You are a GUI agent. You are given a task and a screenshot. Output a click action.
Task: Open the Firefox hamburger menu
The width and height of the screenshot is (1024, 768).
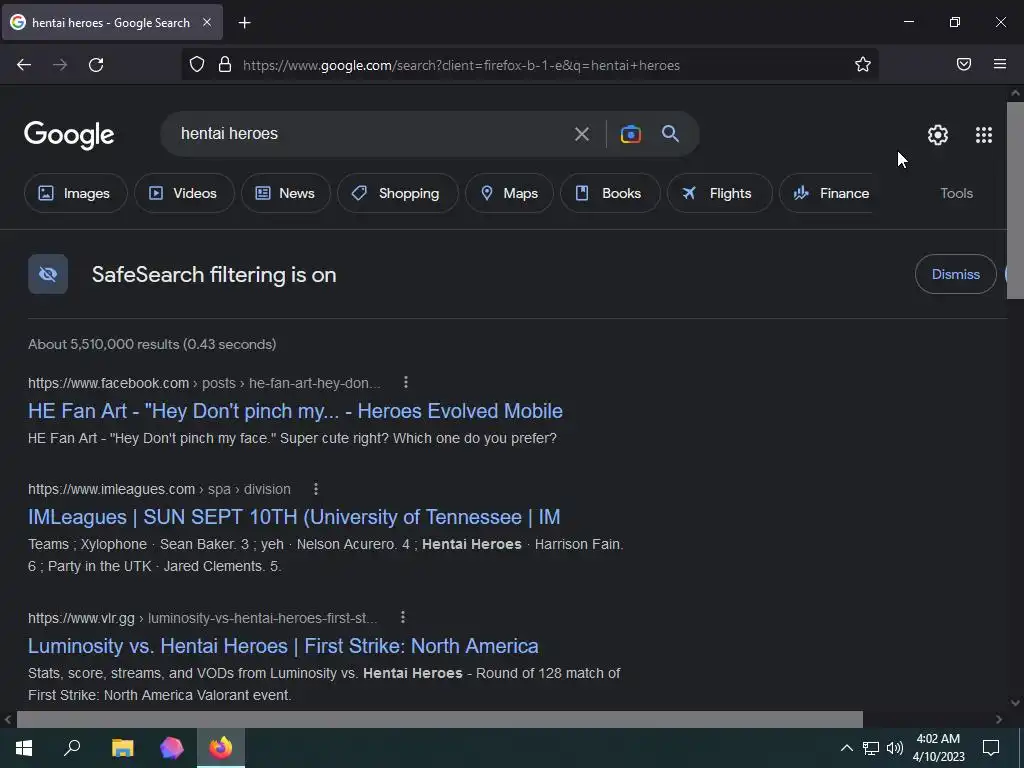pos(1000,64)
